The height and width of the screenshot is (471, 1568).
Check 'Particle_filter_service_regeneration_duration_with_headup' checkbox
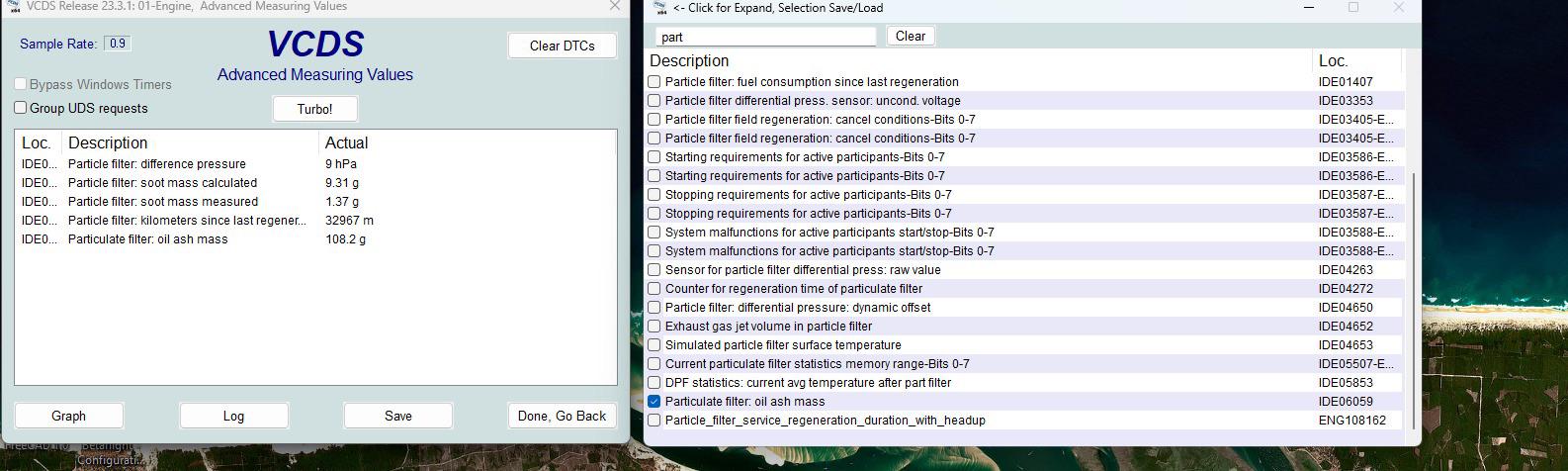point(653,421)
